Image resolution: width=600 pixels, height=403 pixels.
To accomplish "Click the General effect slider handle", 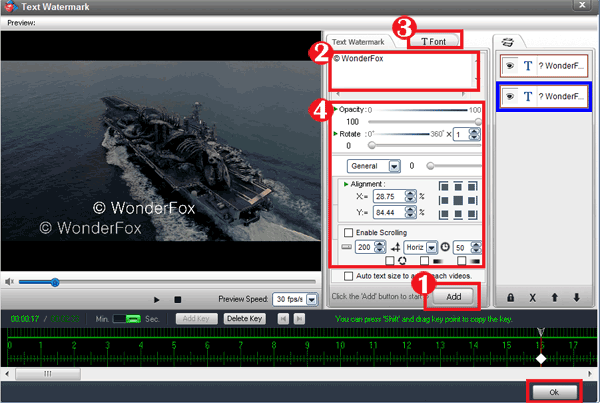I will (430, 166).
